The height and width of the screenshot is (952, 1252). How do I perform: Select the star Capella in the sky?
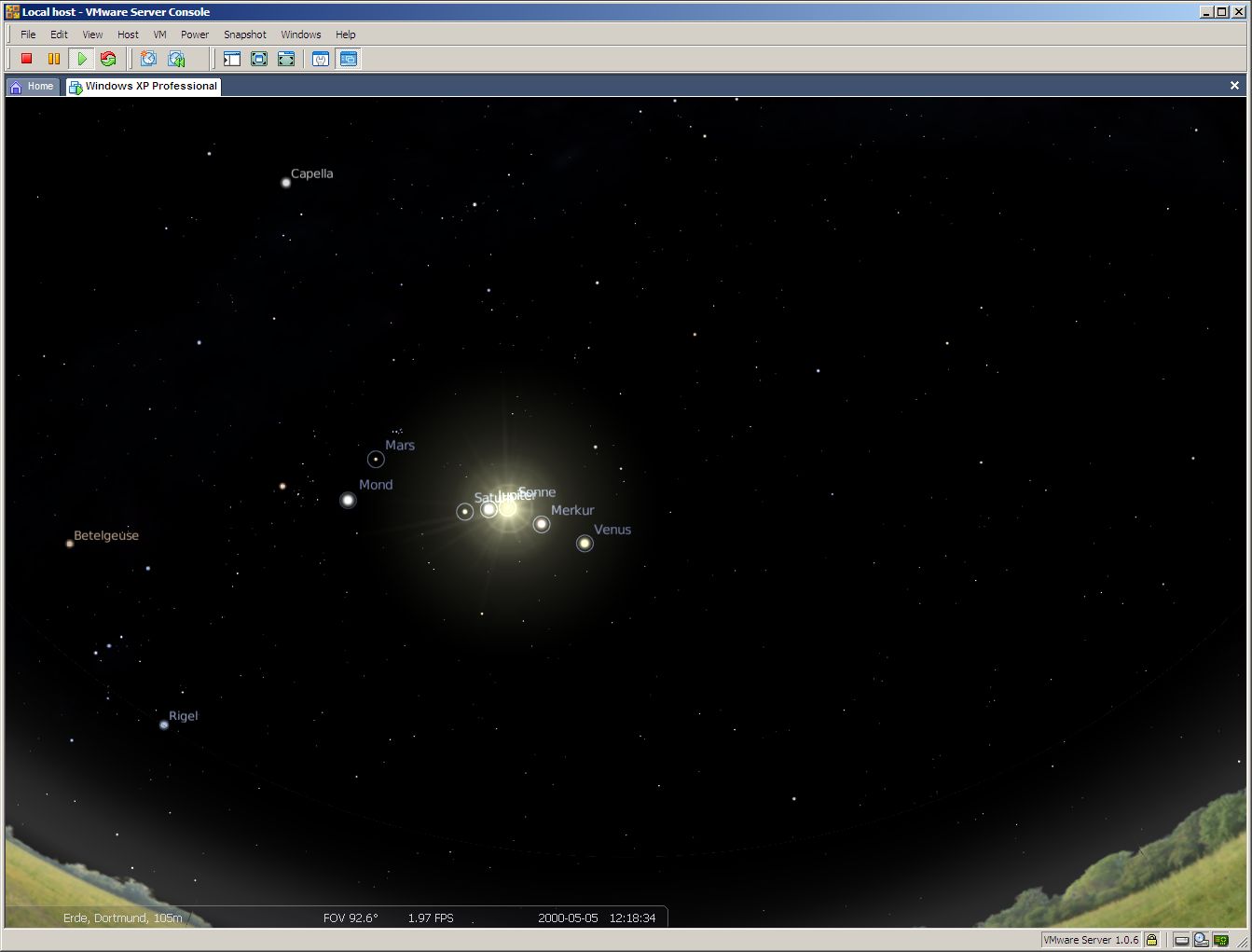pos(286,182)
